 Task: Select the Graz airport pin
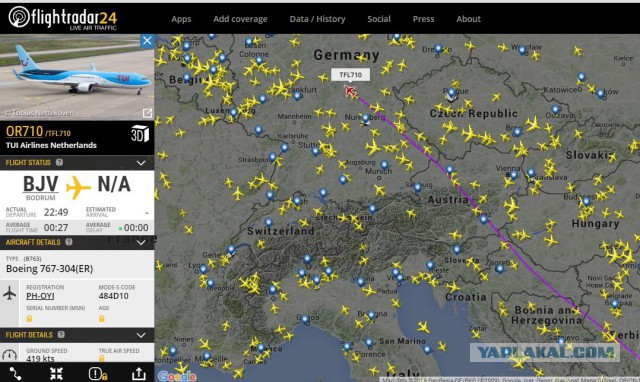483,220
